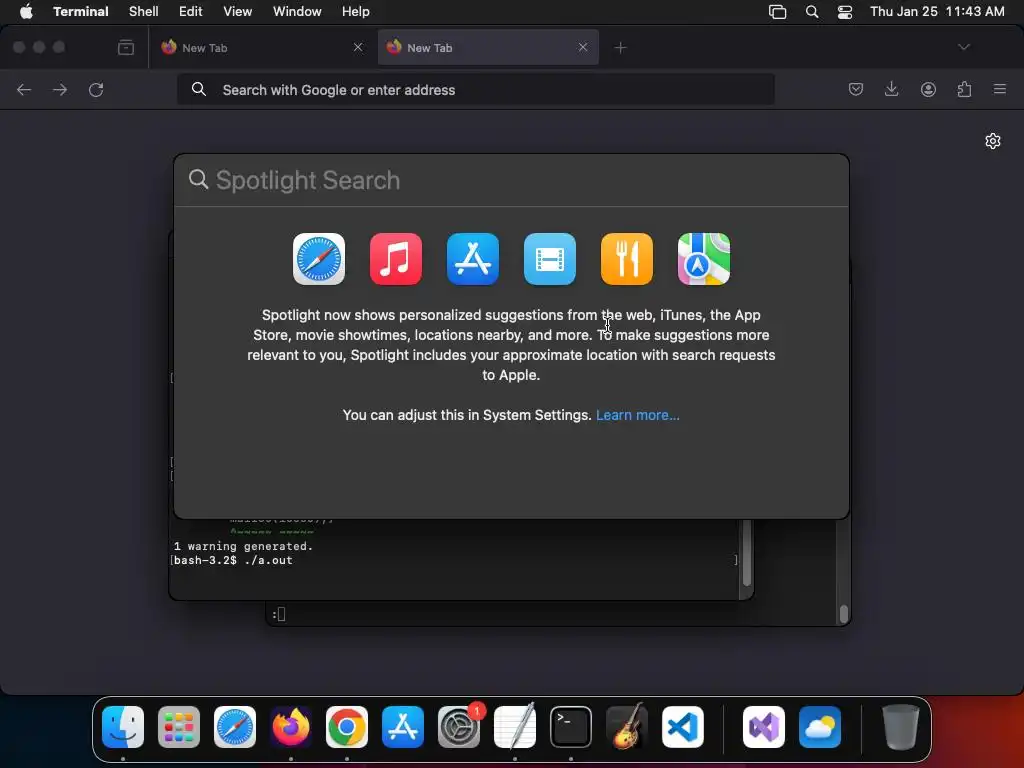Viewport: 1024px width, 768px height.
Task: Click the Spotlight Search input field
Action: (x=511, y=180)
